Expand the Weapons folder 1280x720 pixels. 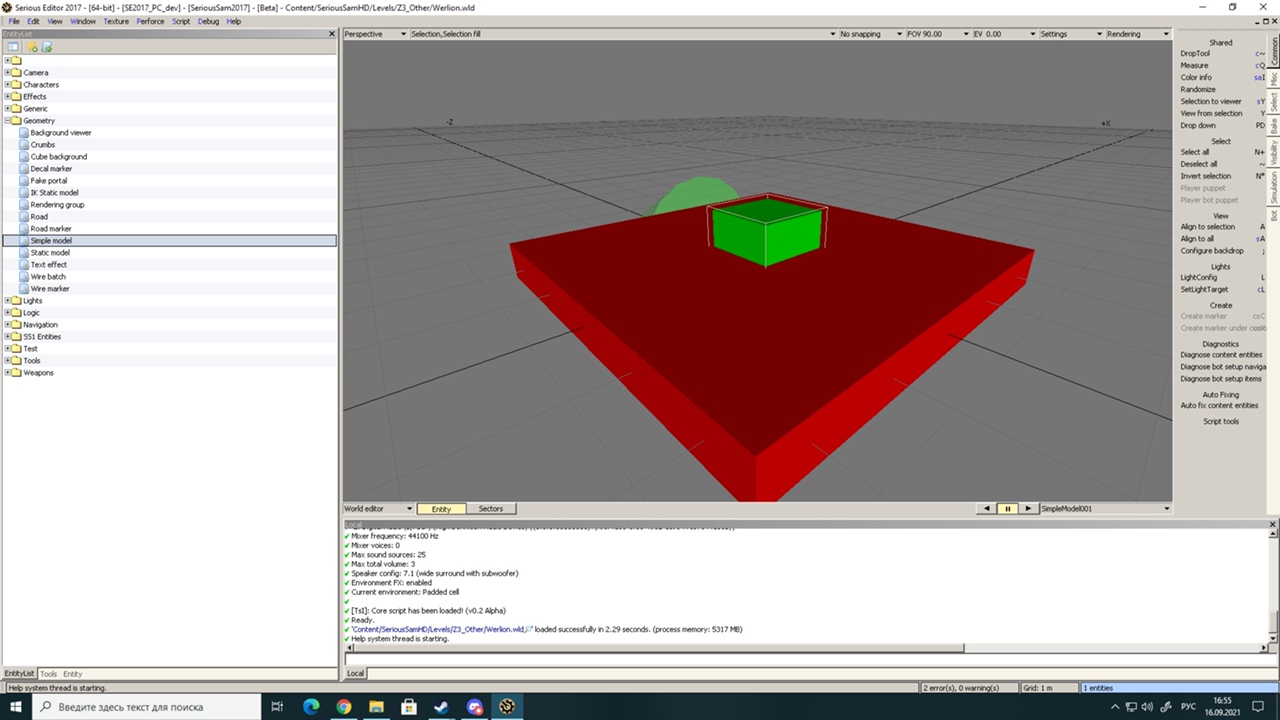click(8, 373)
